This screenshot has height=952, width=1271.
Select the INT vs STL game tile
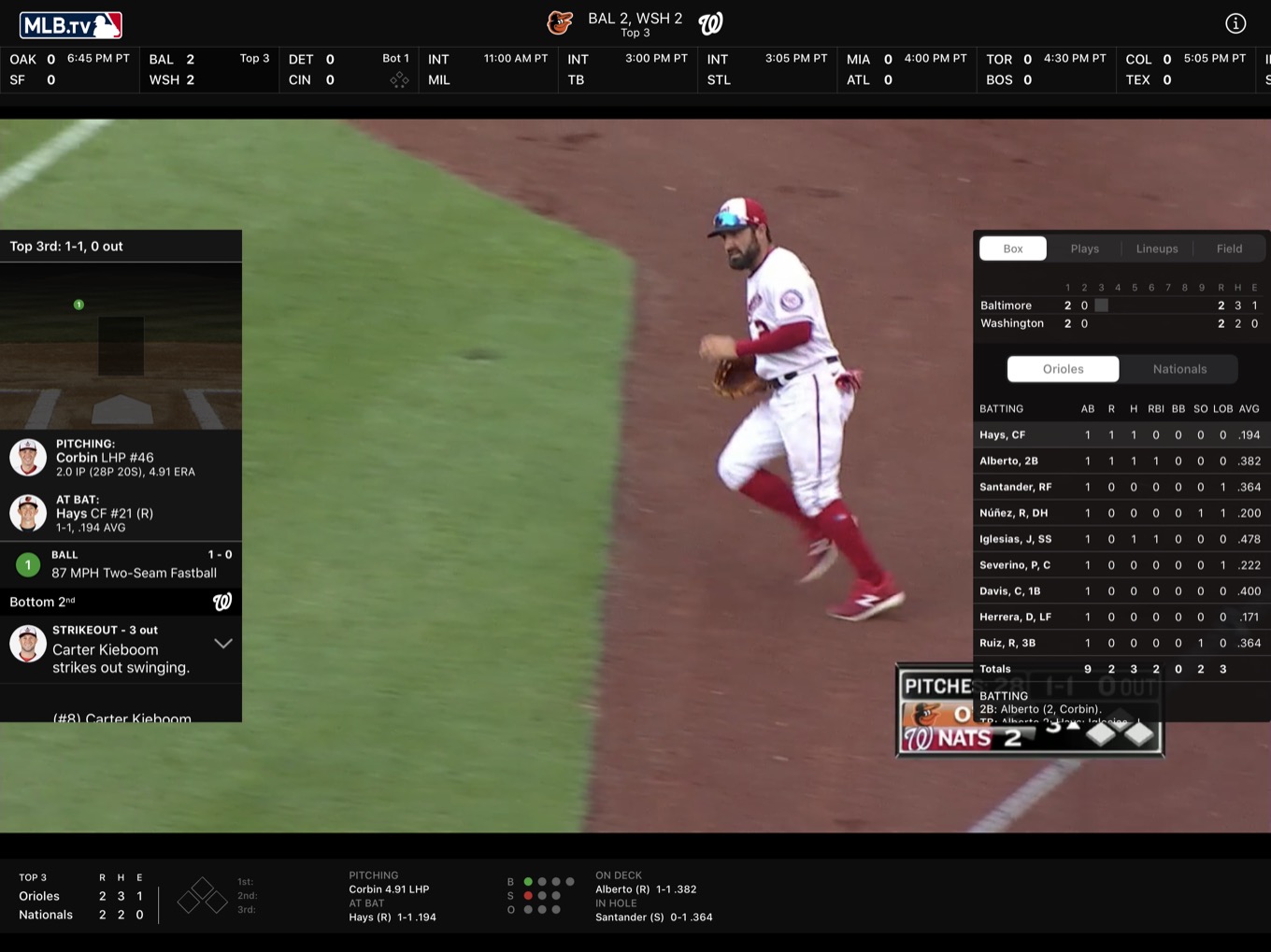click(766, 70)
